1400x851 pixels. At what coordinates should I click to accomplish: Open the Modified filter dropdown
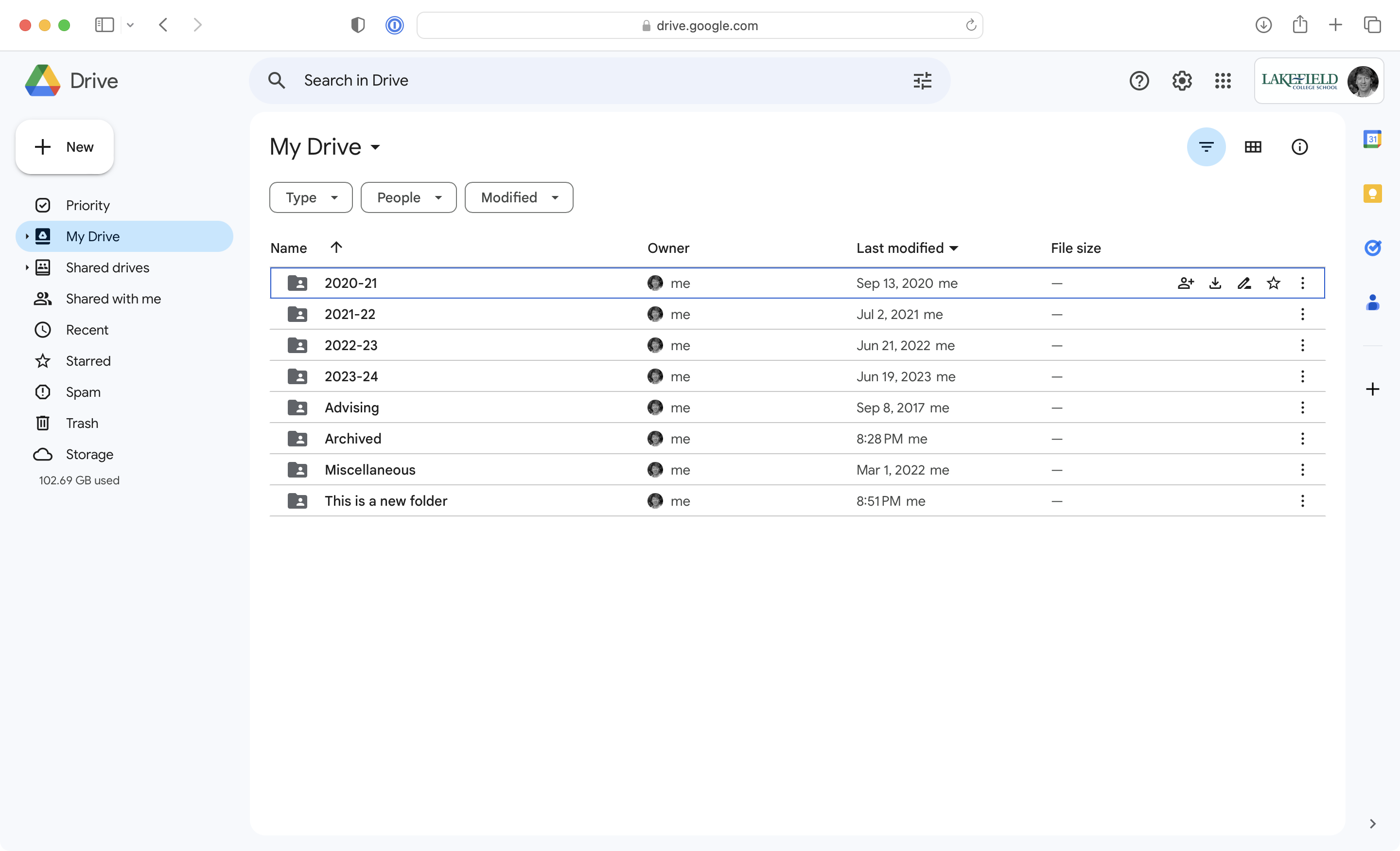click(518, 197)
